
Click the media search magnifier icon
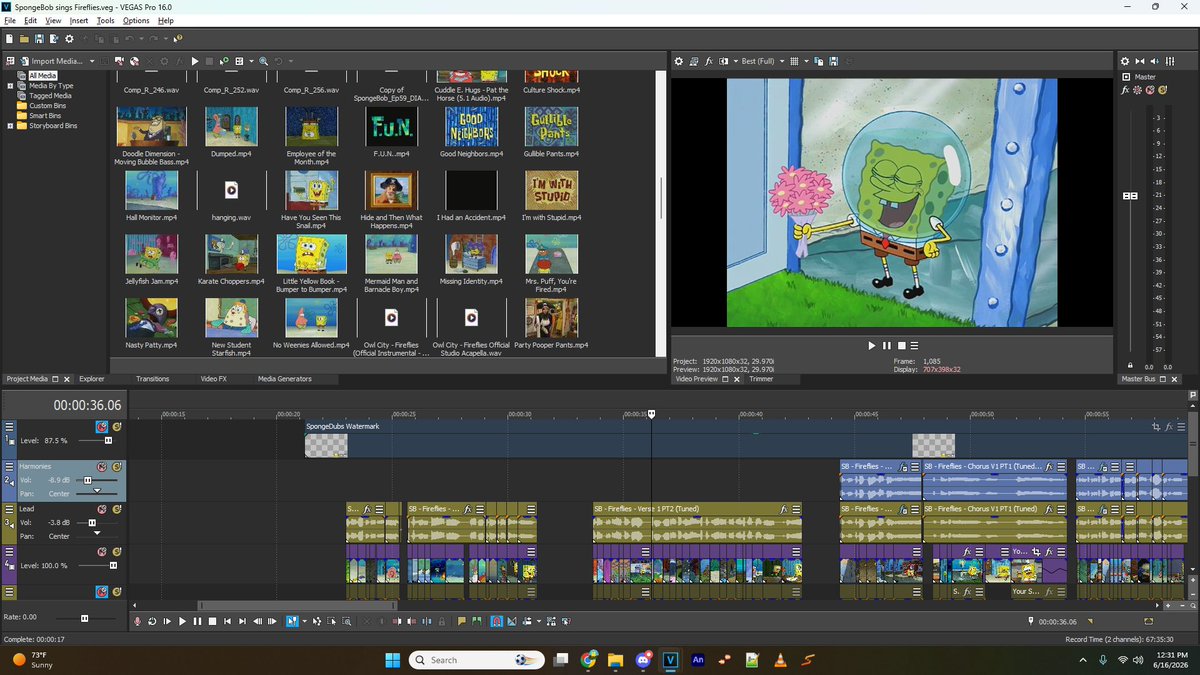[x=264, y=61]
